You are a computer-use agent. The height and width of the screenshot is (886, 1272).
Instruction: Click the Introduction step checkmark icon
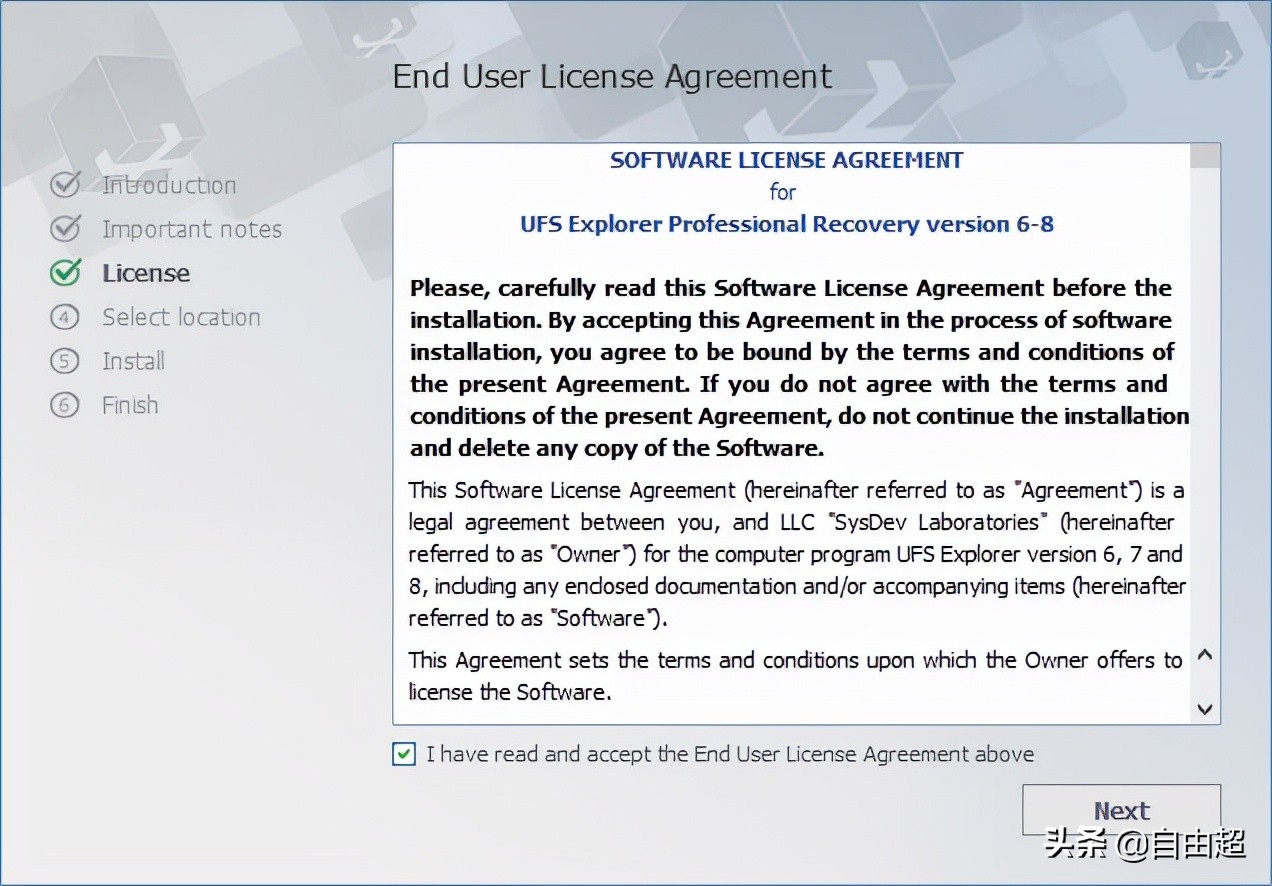tap(65, 185)
